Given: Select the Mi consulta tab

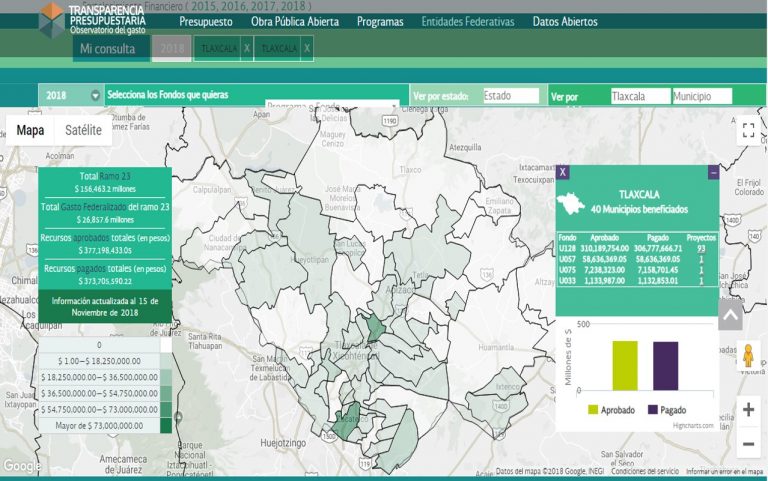Looking at the screenshot, I should pos(111,48).
